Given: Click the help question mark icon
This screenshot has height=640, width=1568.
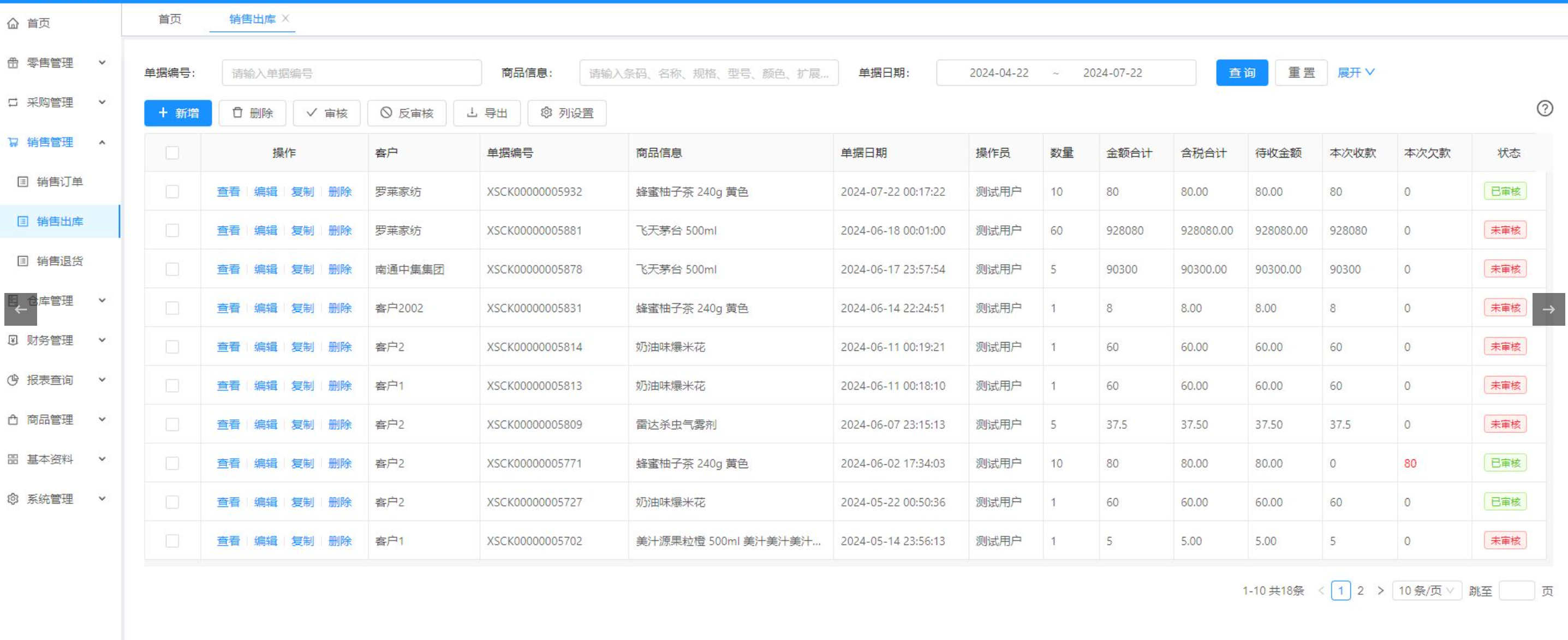Looking at the screenshot, I should (x=1545, y=108).
